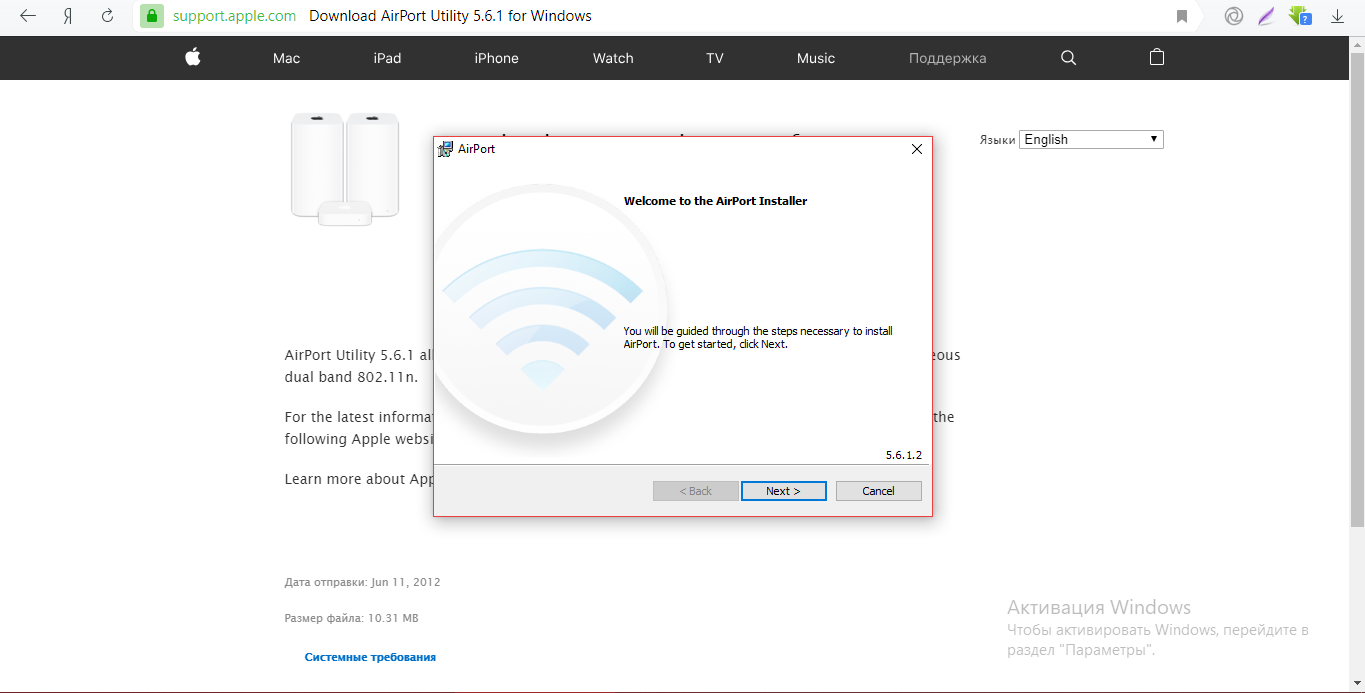Click the 'Welcome to the AirPort Installer' heading
The image size is (1365, 693).
coord(715,201)
